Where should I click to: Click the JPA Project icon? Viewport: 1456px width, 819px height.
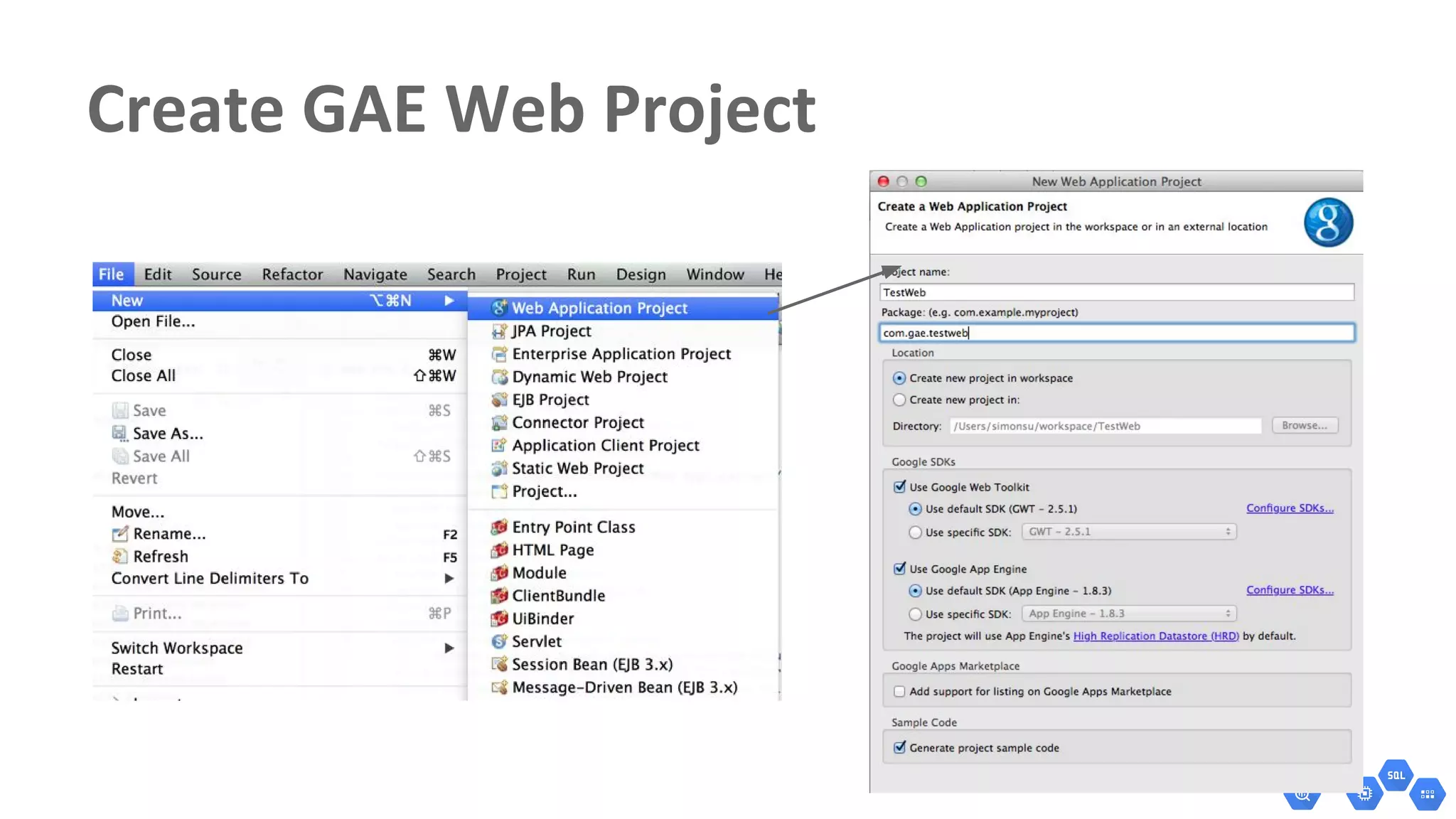point(499,331)
